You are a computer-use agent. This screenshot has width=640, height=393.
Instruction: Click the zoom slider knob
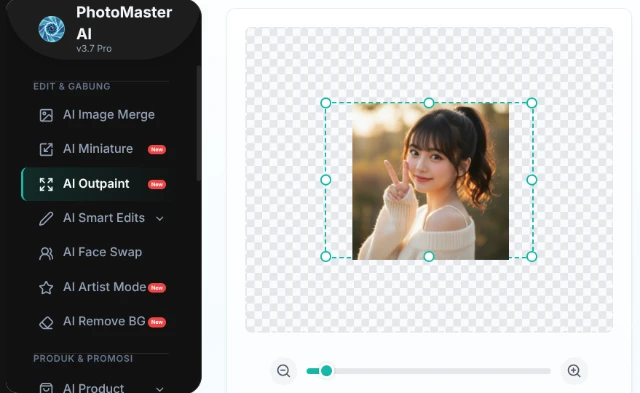[326, 371]
